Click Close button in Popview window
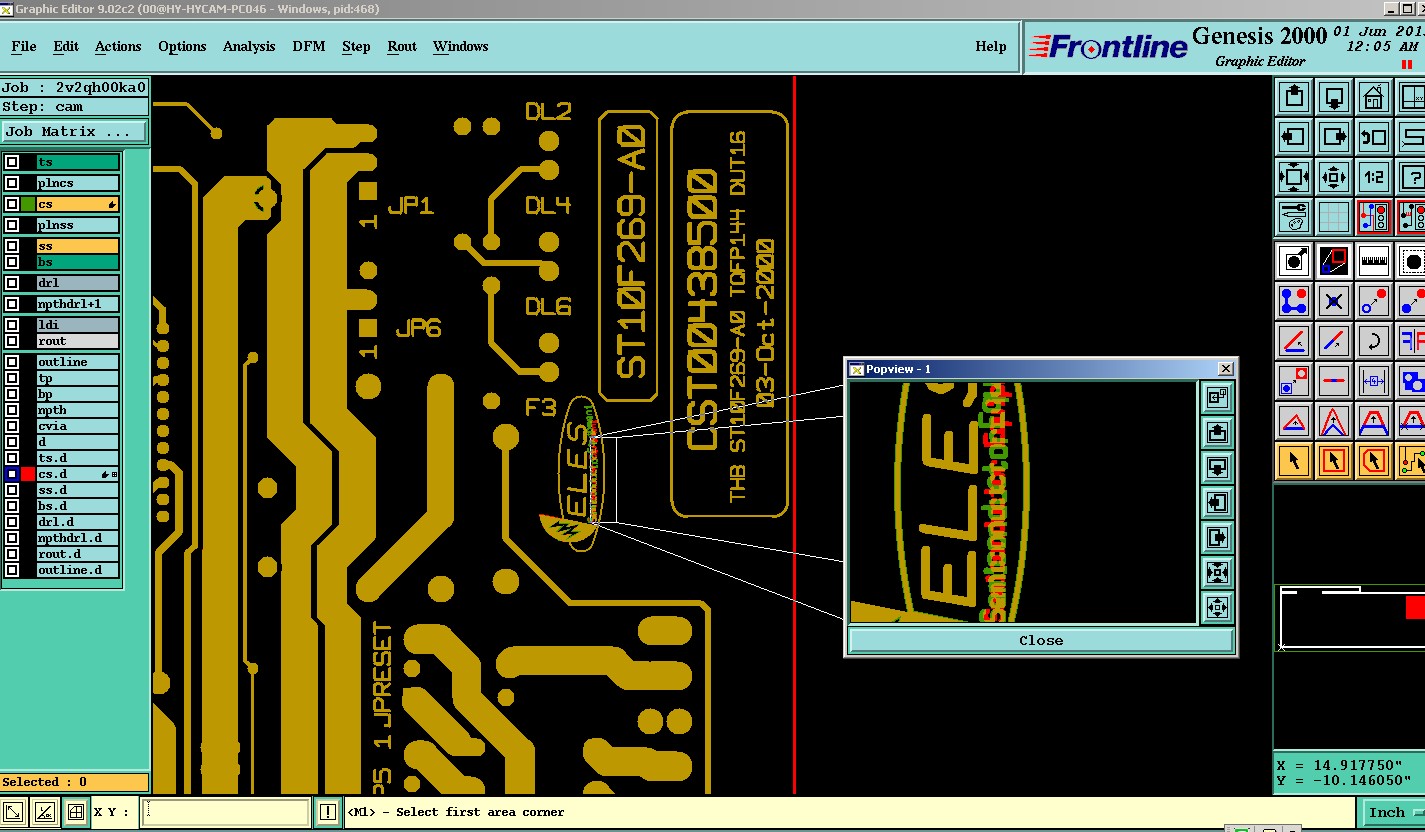Image resolution: width=1425 pixels, height=832 pixels. click(1041, 640)
